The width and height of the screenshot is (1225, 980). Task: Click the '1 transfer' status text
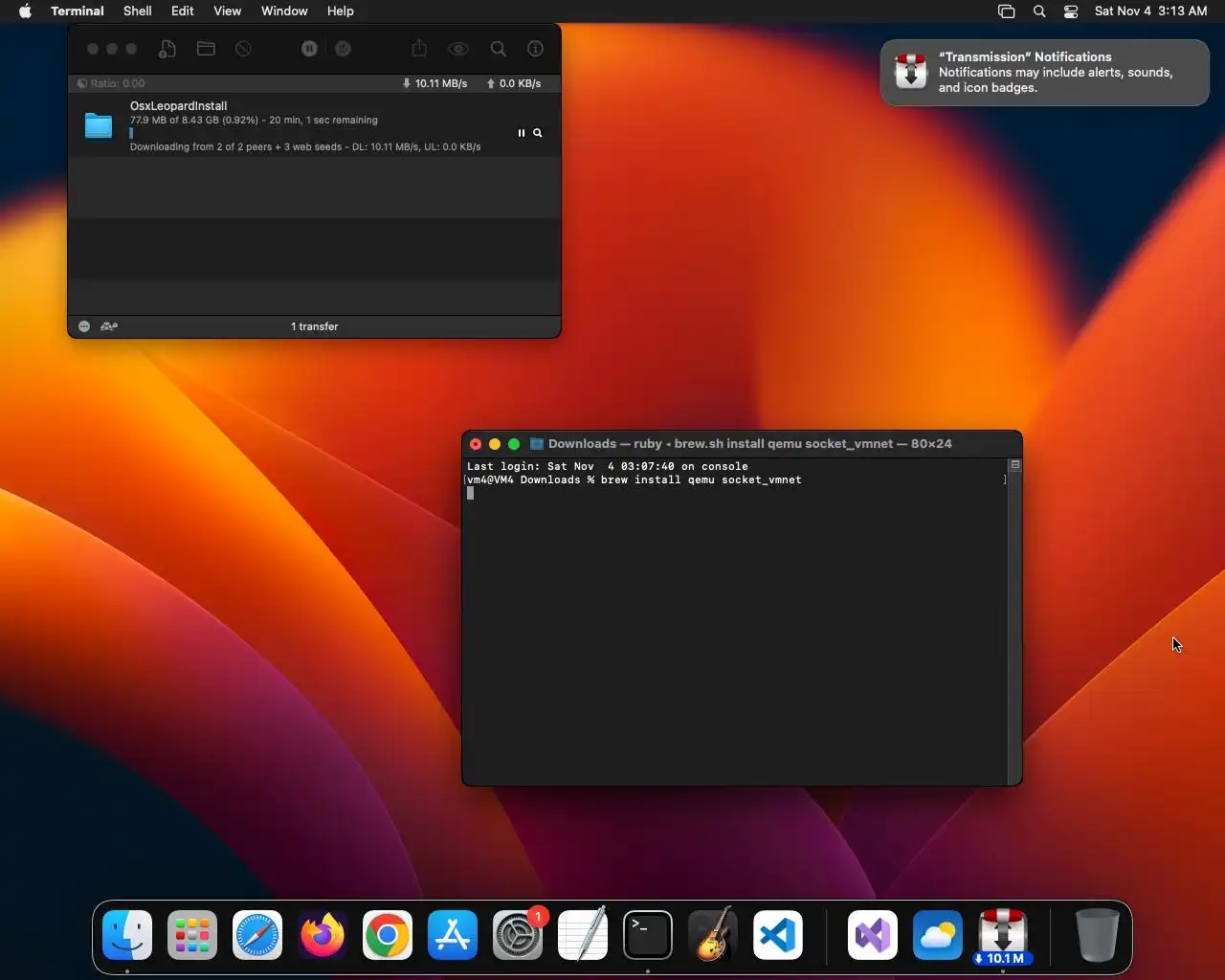[314, 326]
